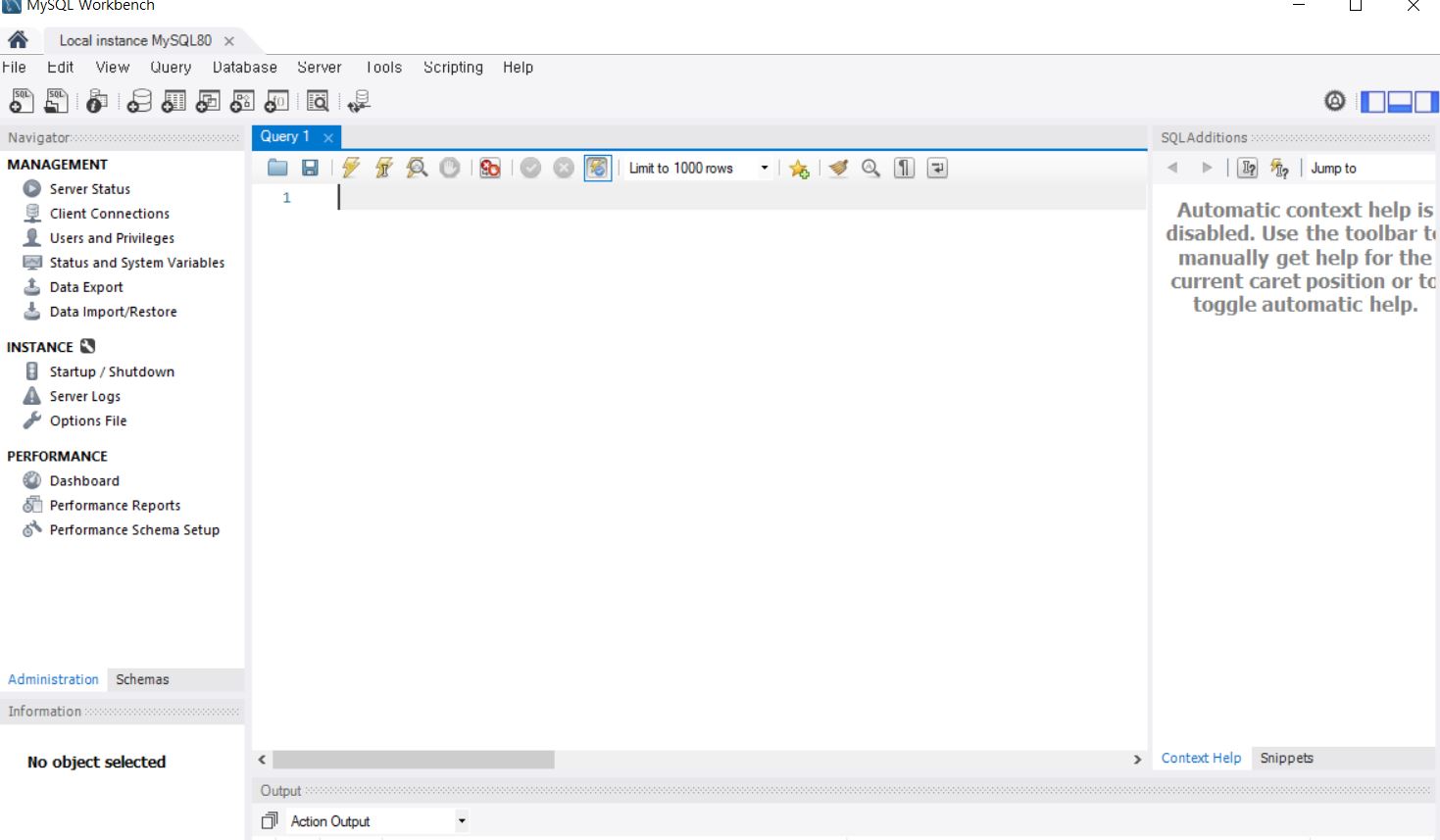Reconnect to DBMS icon

360,101
